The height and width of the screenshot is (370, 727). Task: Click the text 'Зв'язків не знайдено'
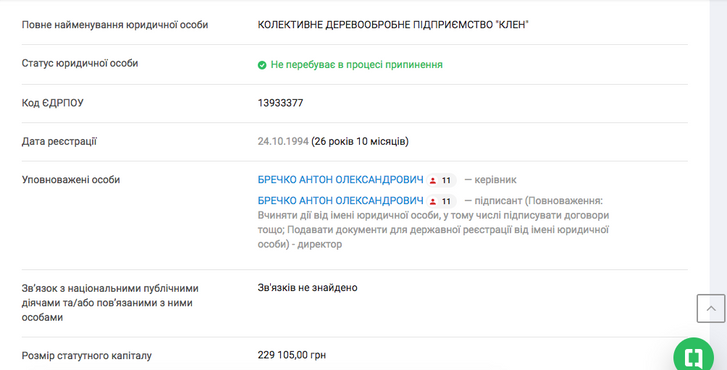click(307, 287)
